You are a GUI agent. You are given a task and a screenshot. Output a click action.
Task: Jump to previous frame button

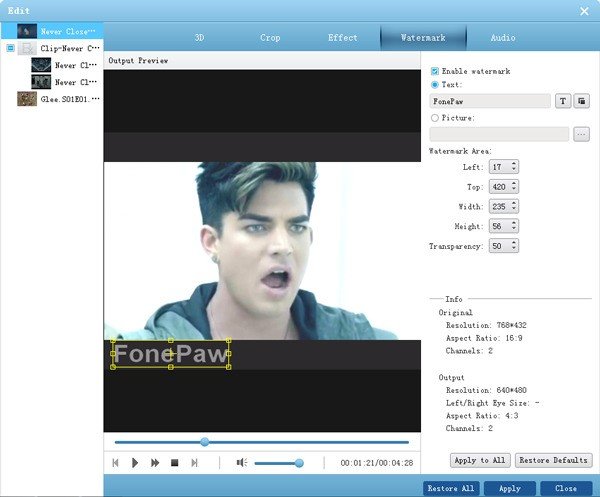click(x=116, y=463)
